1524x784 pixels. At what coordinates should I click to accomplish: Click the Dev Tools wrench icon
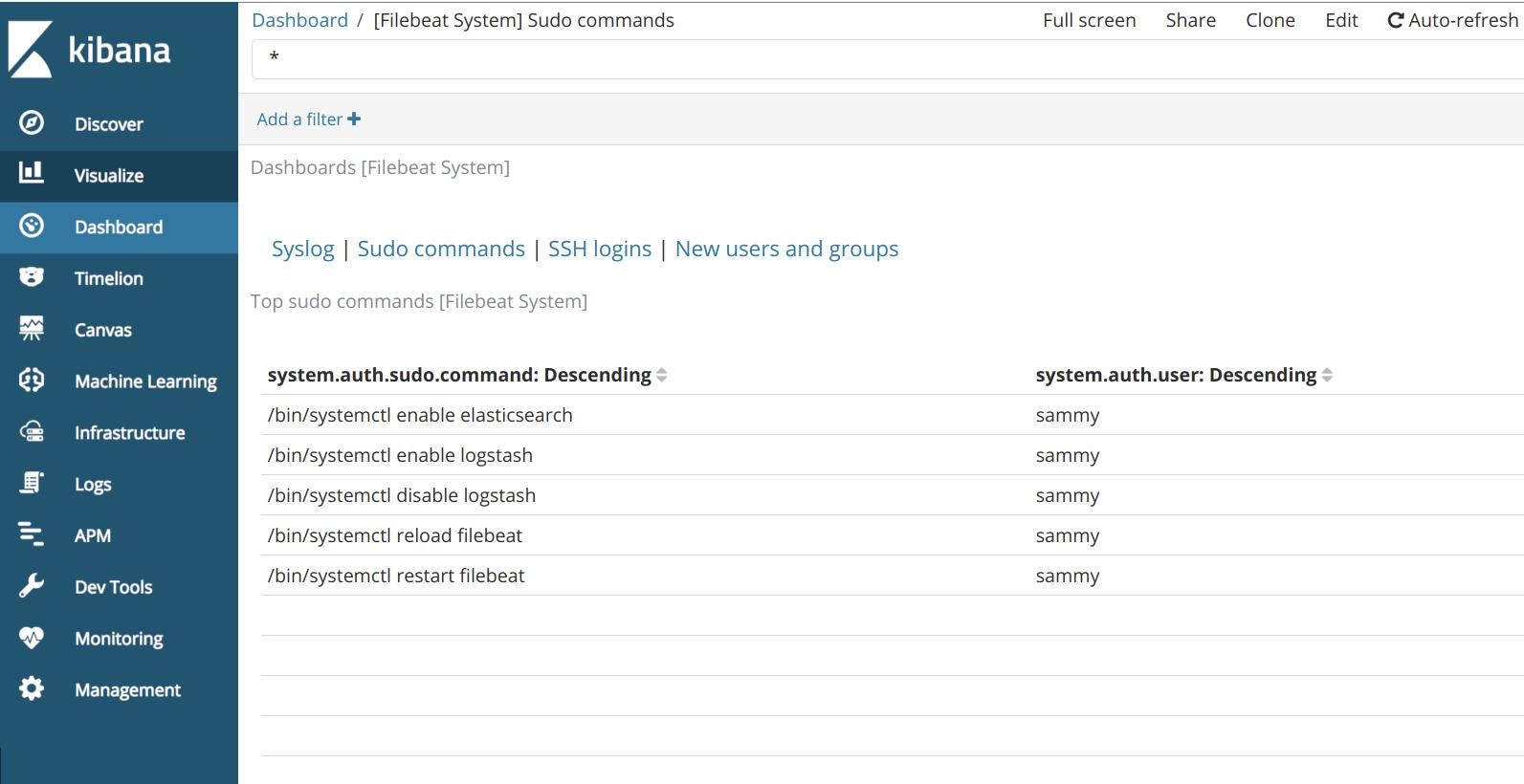32,586
